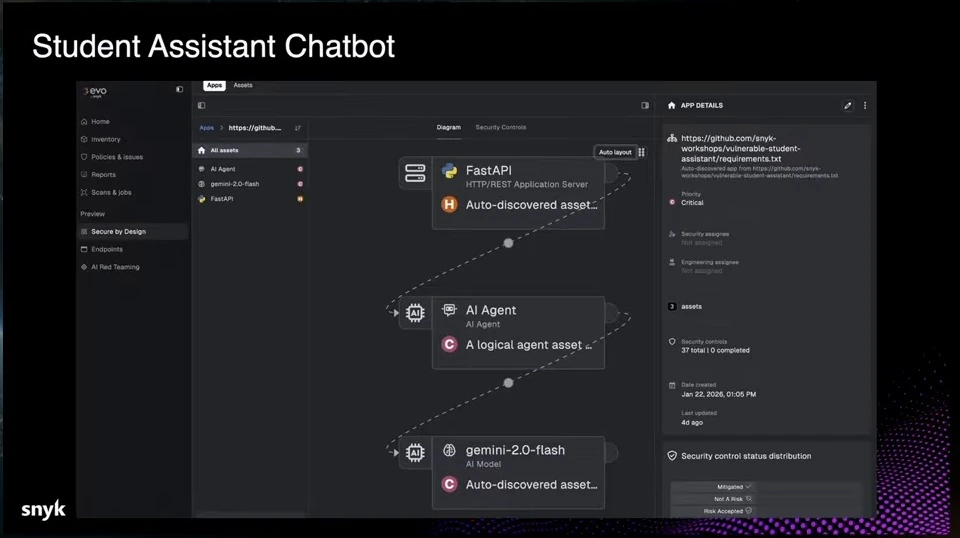Open Inventory from the sidebar
The image size is (960, 538).
tap(105, 139)
